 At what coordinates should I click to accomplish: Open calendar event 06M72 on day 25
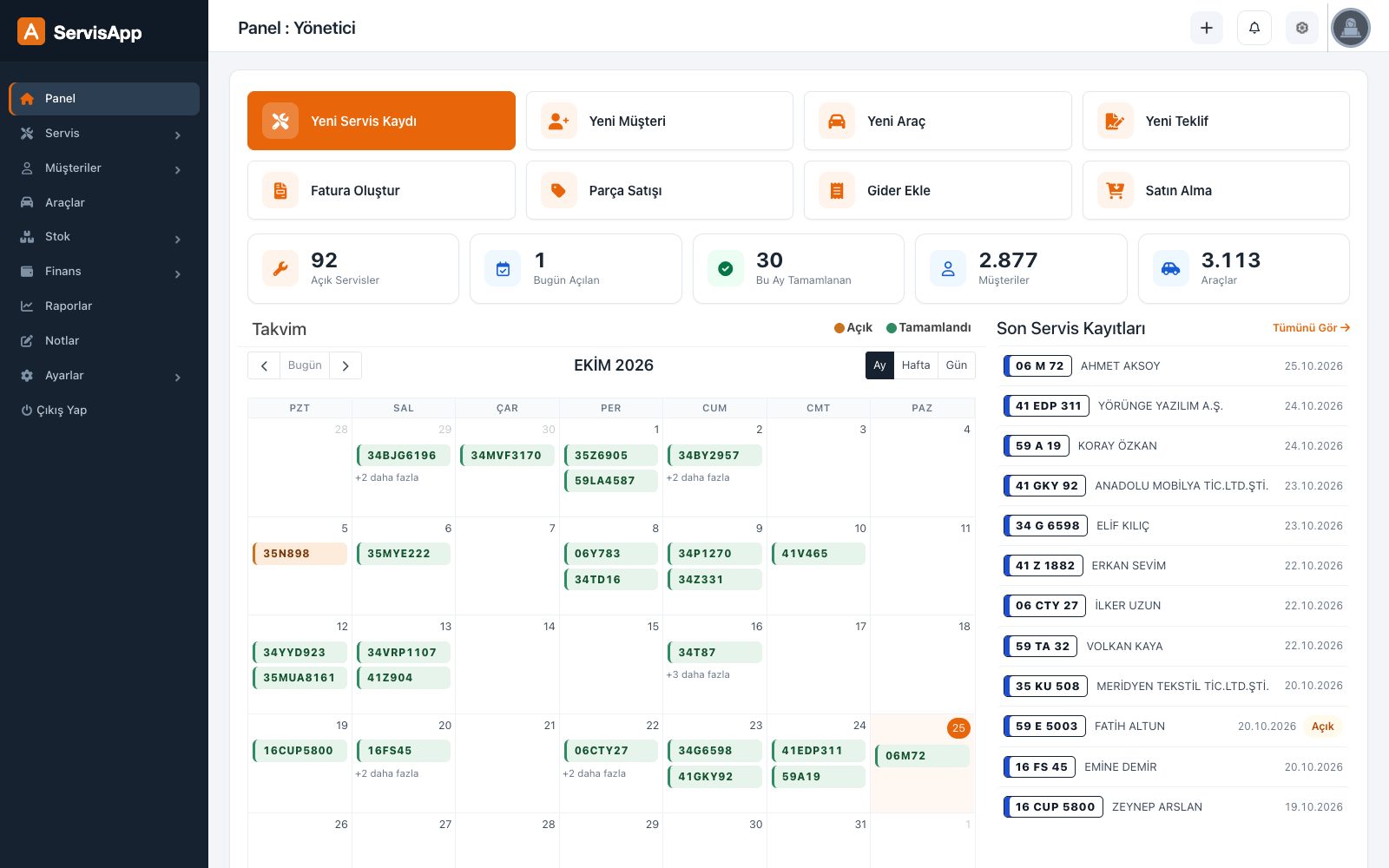pyautogui.click(x=922, y=756)
